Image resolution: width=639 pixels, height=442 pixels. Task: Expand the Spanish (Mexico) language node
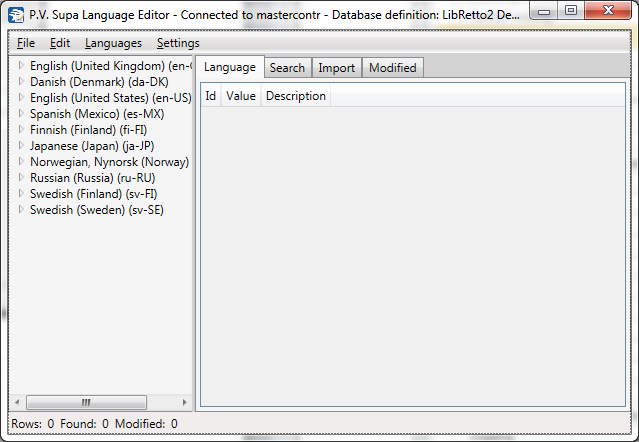pyautogui.click(x=21, y=114)
